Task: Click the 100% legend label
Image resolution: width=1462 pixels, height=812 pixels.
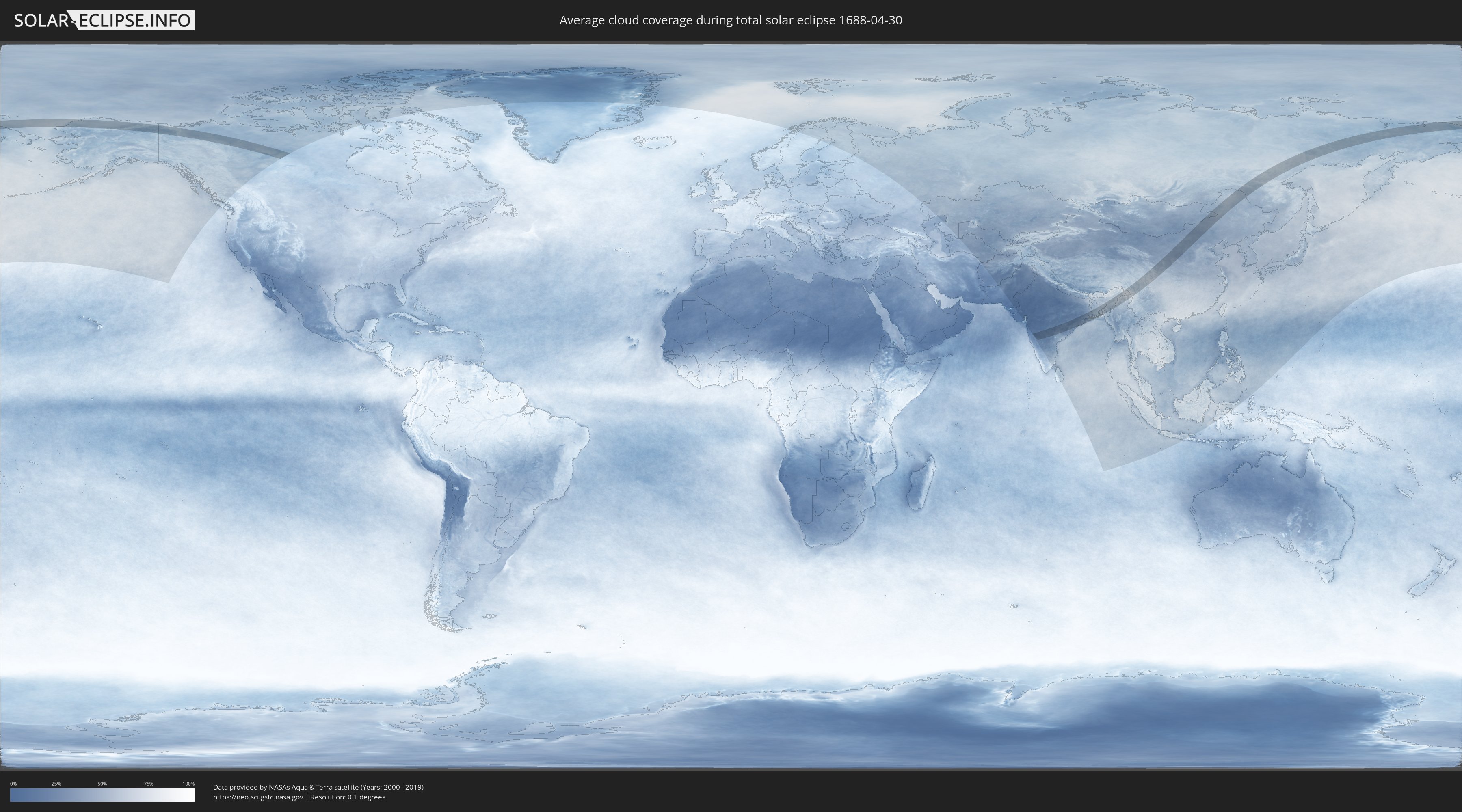Action: 188,784
